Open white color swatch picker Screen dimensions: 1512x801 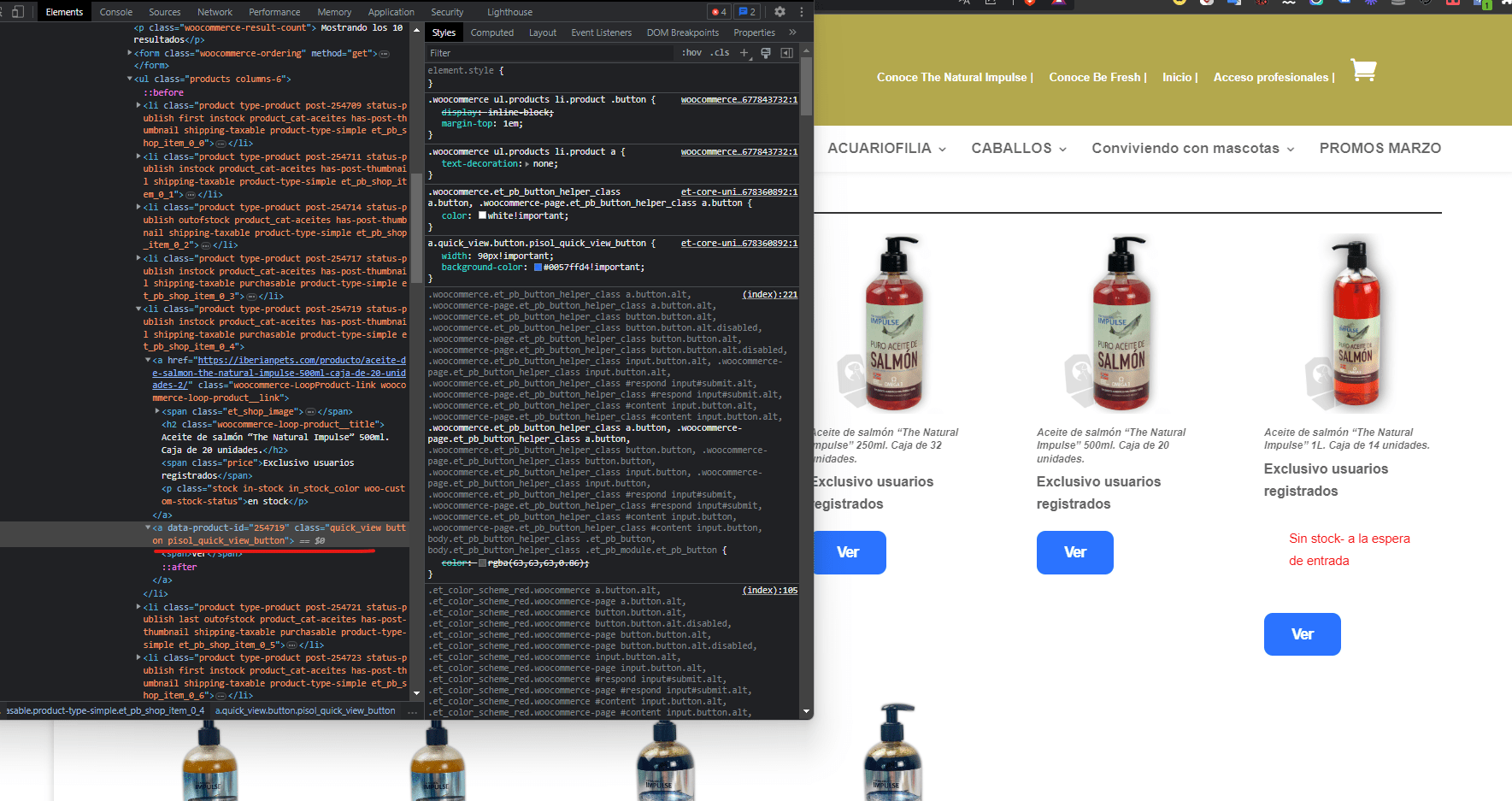click(x=482, y=215)
